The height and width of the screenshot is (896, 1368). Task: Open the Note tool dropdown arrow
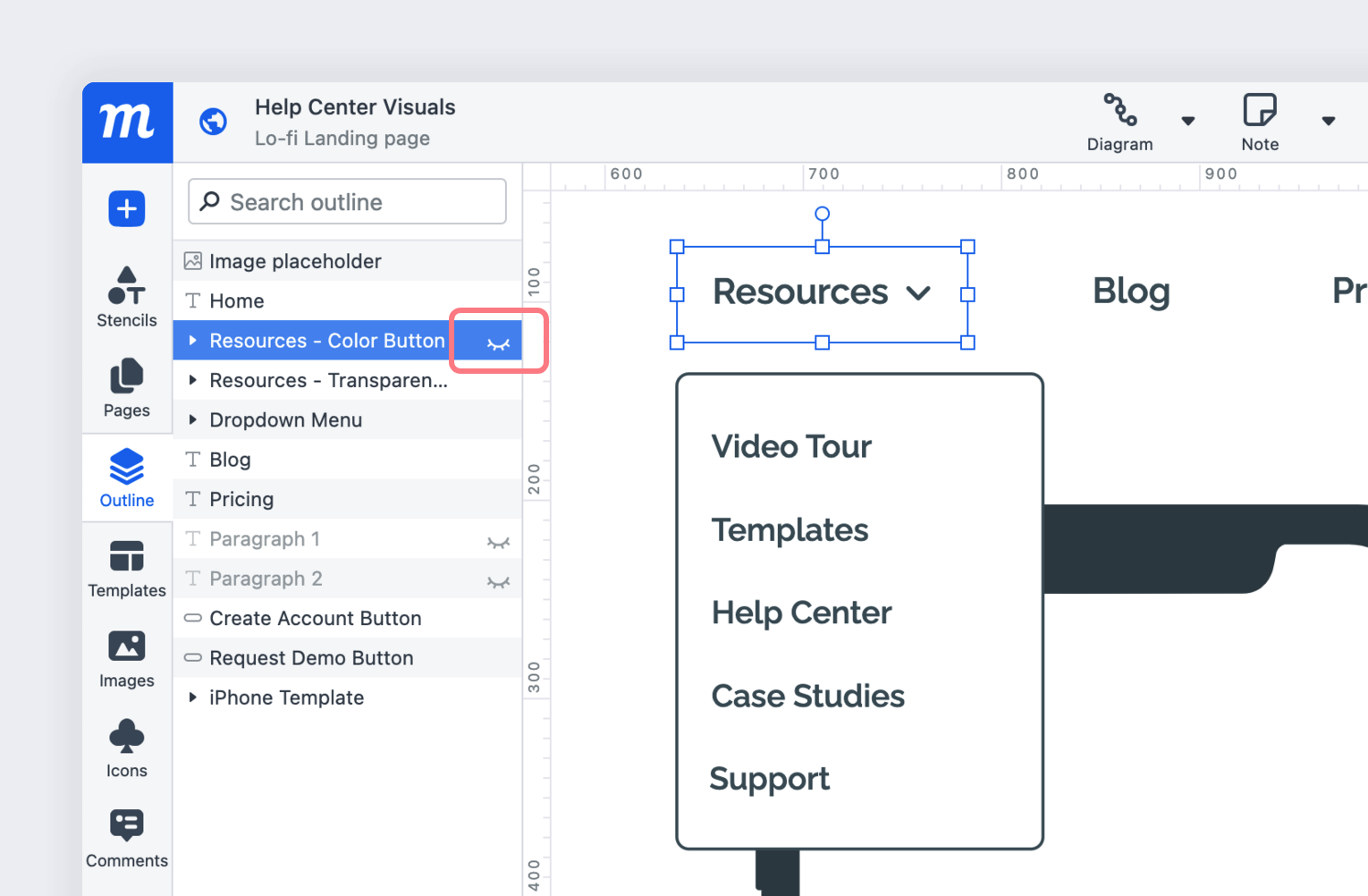pyautogui.click(x=1329, y=121)
